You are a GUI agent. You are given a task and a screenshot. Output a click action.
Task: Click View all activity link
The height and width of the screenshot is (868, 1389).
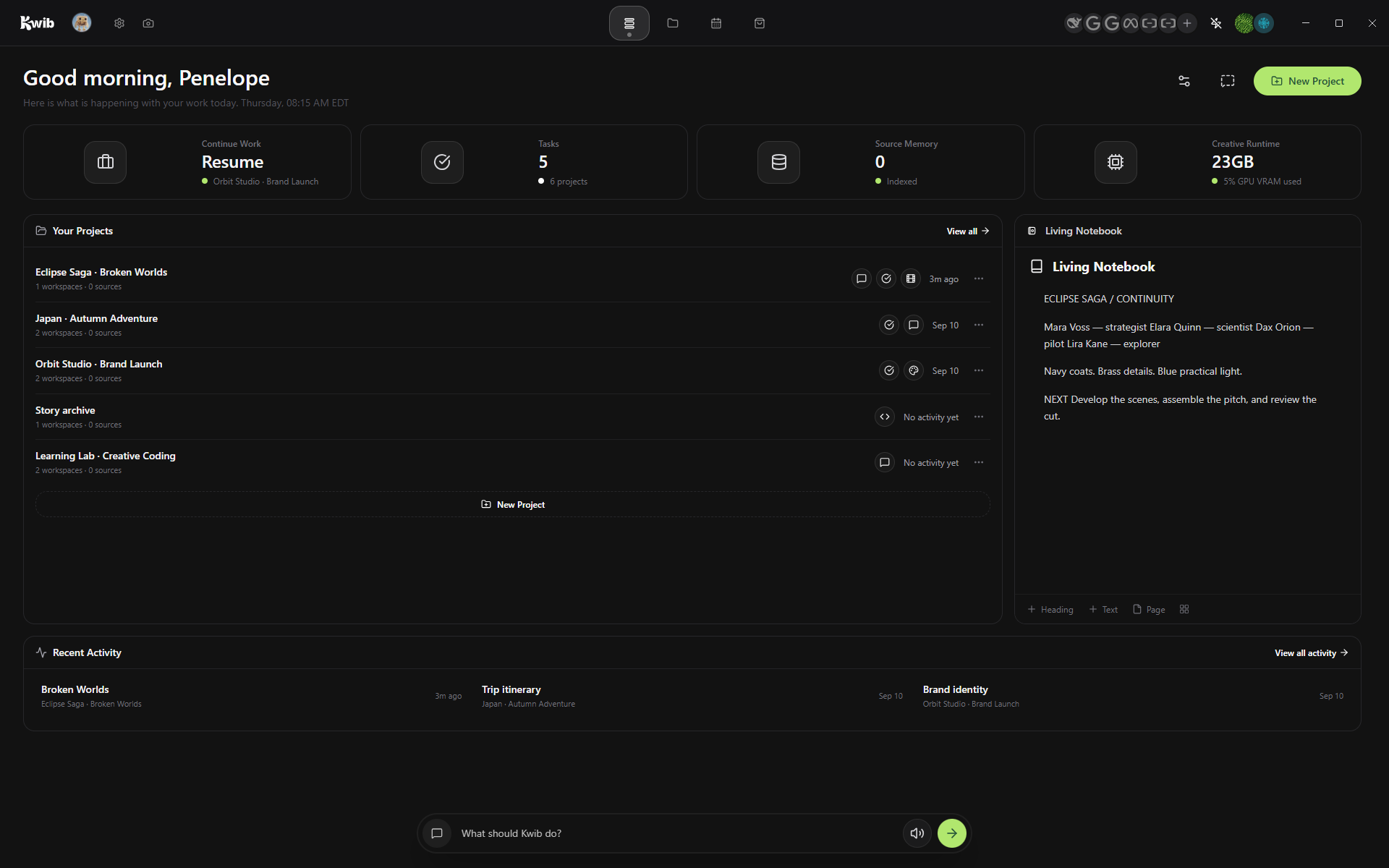[1311, 652]
